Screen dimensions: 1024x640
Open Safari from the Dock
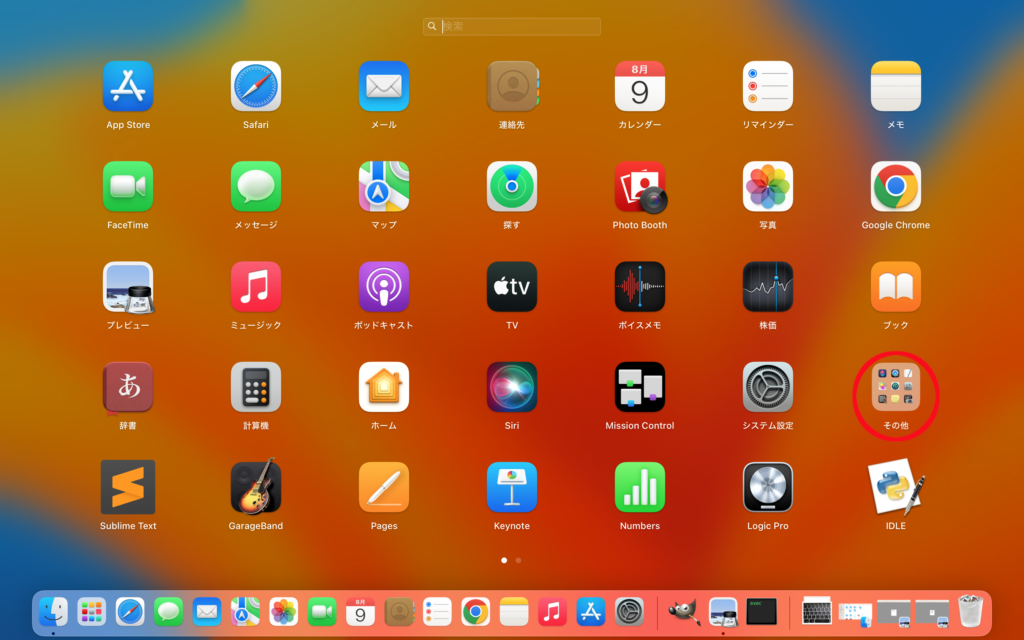pyautogui.click(x=130, y=612)
